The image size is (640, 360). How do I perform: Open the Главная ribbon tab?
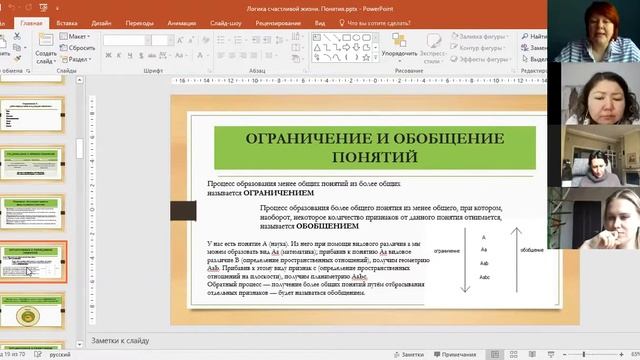click(x=31, y=23)
